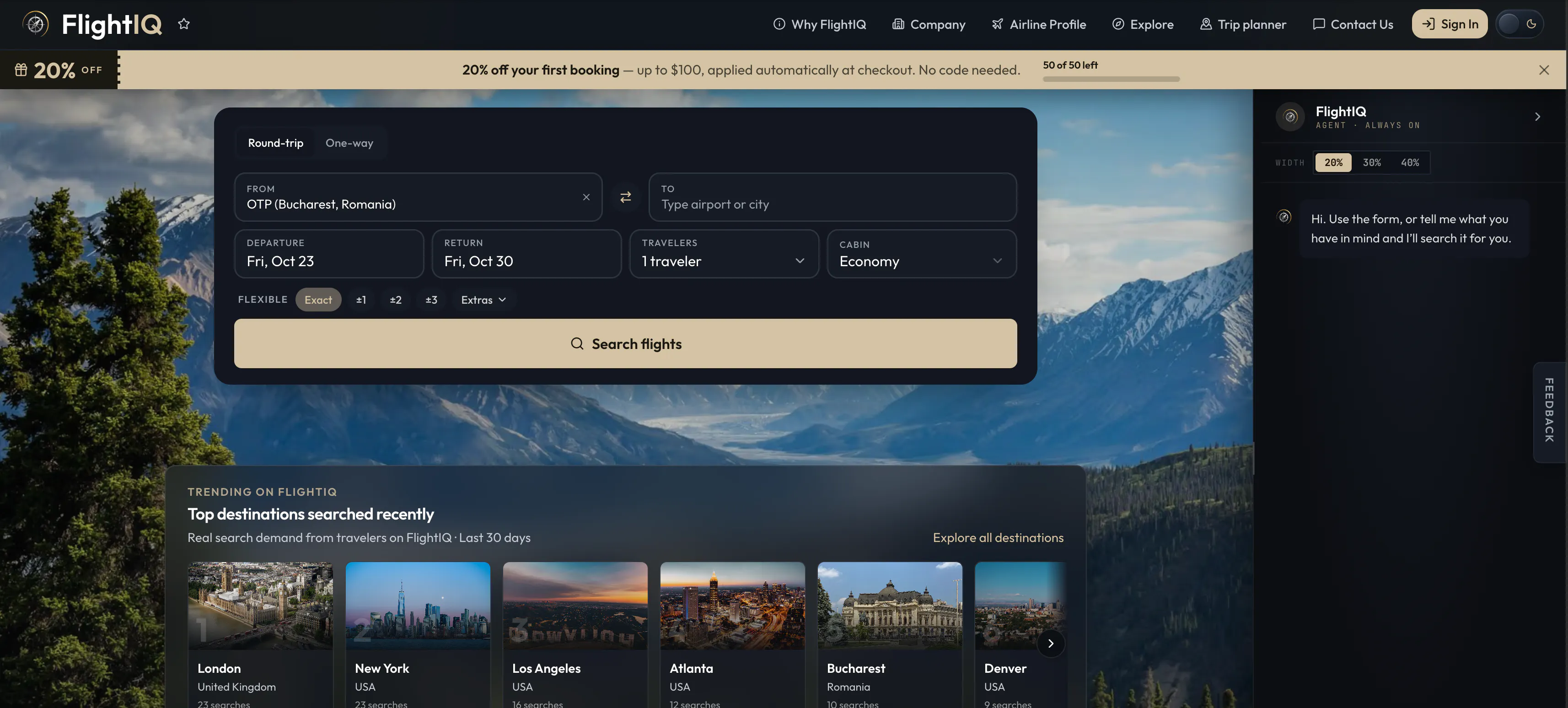Click the Search flights button
The height and width of the screenshot is (708, 1568).
pyautogui.click(x=625, y=343)
